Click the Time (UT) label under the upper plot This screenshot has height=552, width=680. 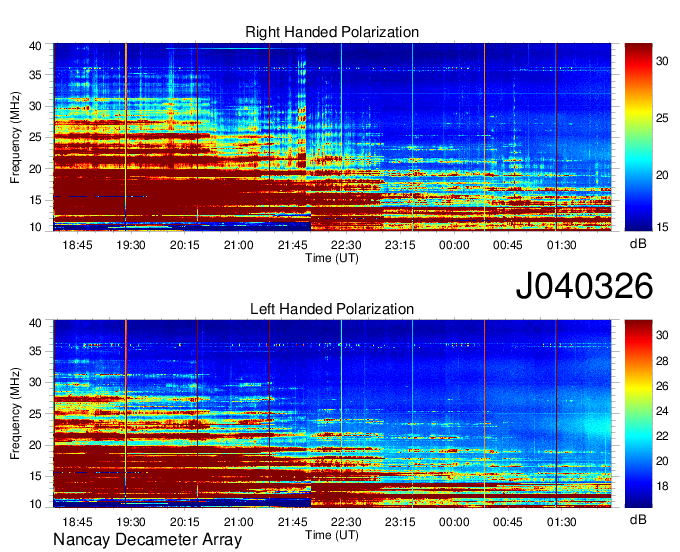(332, 258)
